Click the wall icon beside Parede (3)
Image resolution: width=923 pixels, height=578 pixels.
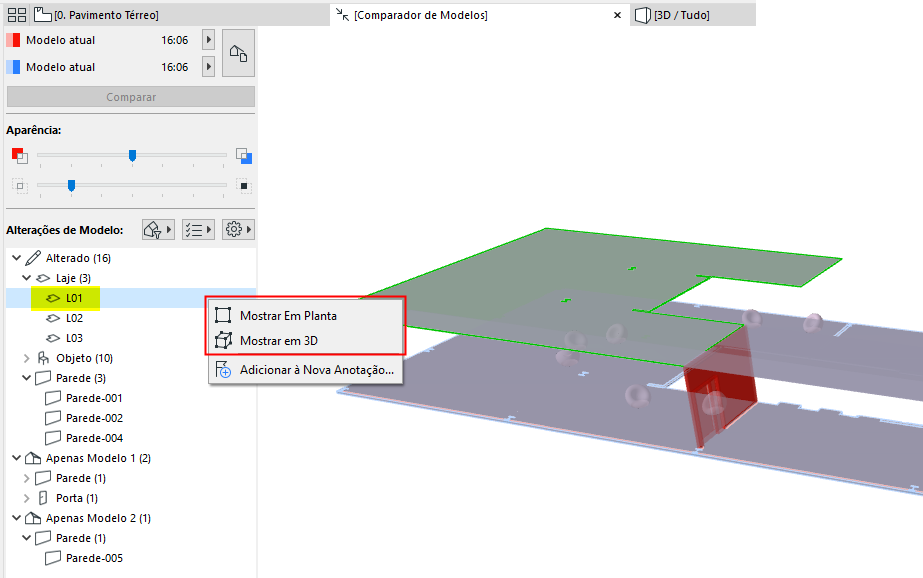coord(43,378)
